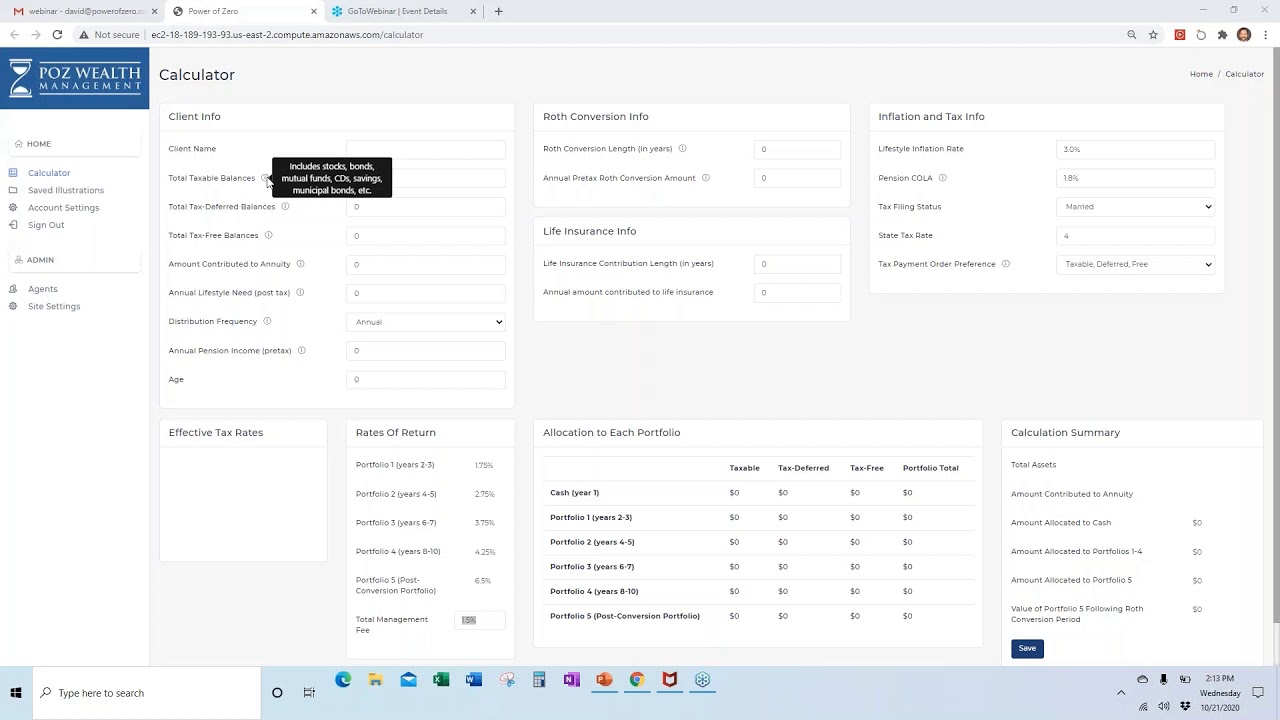1280x720 pixels.
Task: Click the Total Management Fee input
Action: pos(479,620)
